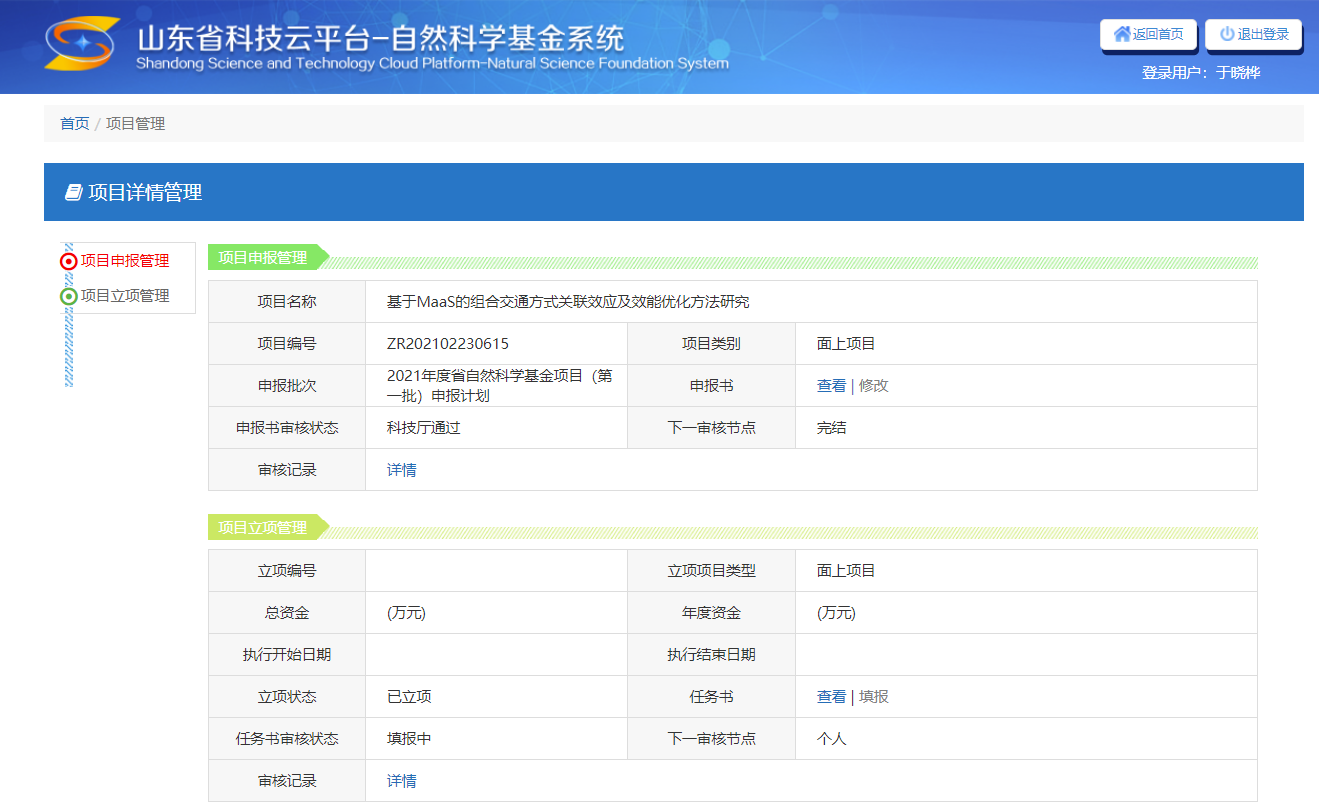Click logged-in user 于晓桦 text
This screenshot has height=812, width=1319.
point(1238,73)
